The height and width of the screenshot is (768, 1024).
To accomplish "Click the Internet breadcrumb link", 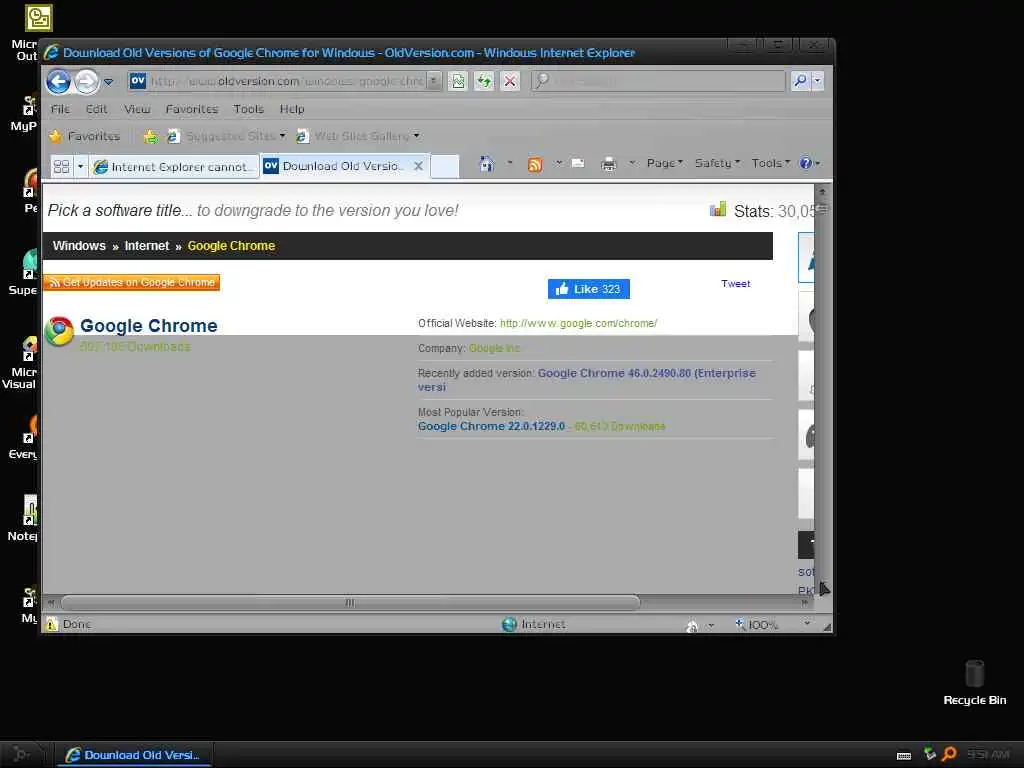I will tap(146, 246).
